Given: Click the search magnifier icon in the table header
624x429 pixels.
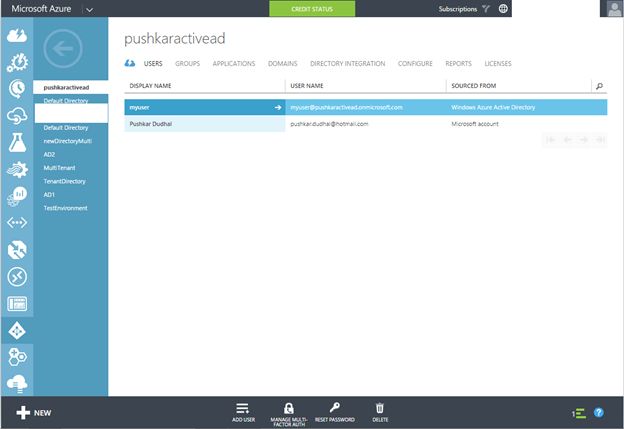Looking at the screenshot, I should pyautogui.click(x=599, y=86).
